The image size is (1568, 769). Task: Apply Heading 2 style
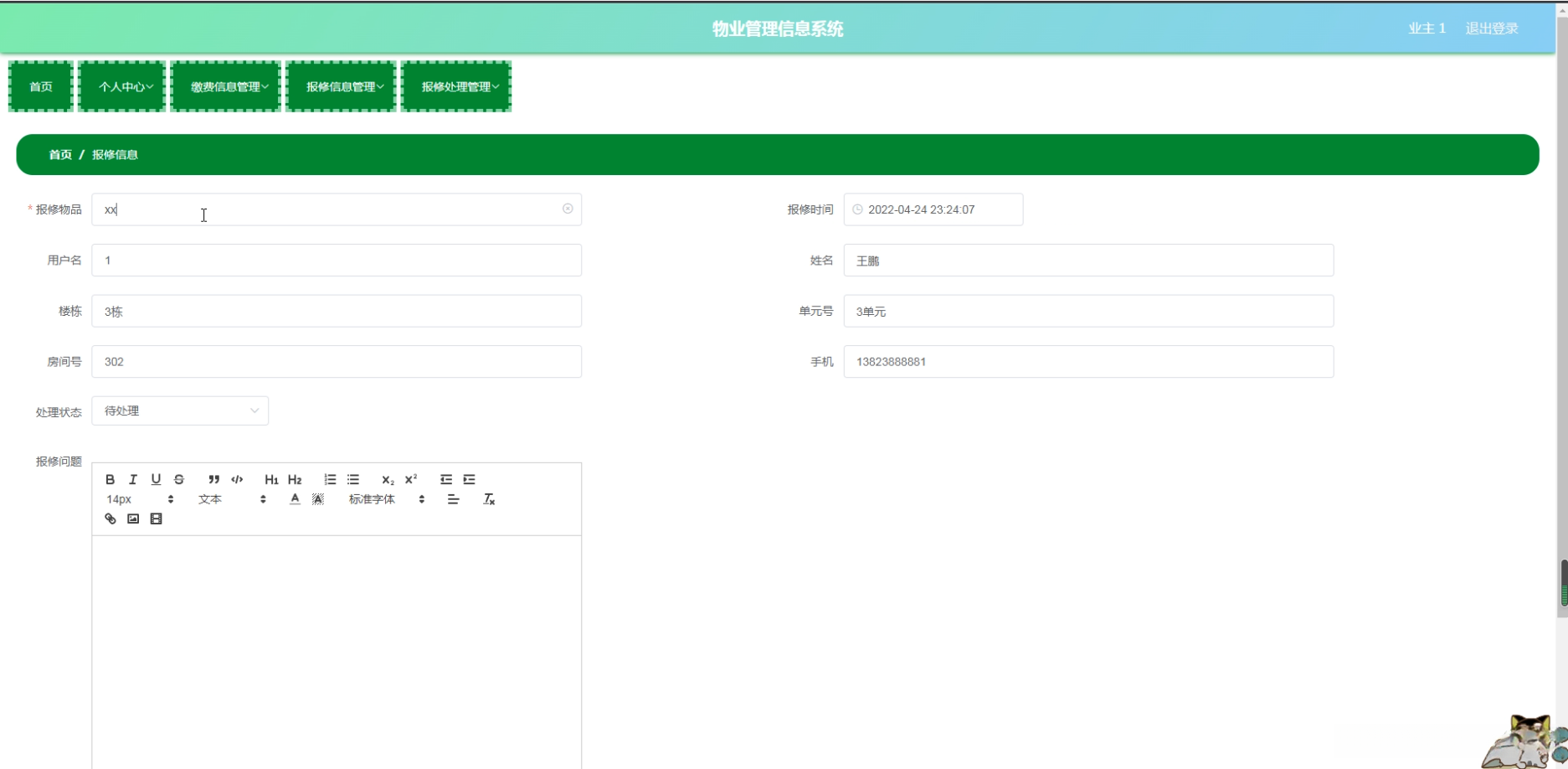[x=295, y=479]
